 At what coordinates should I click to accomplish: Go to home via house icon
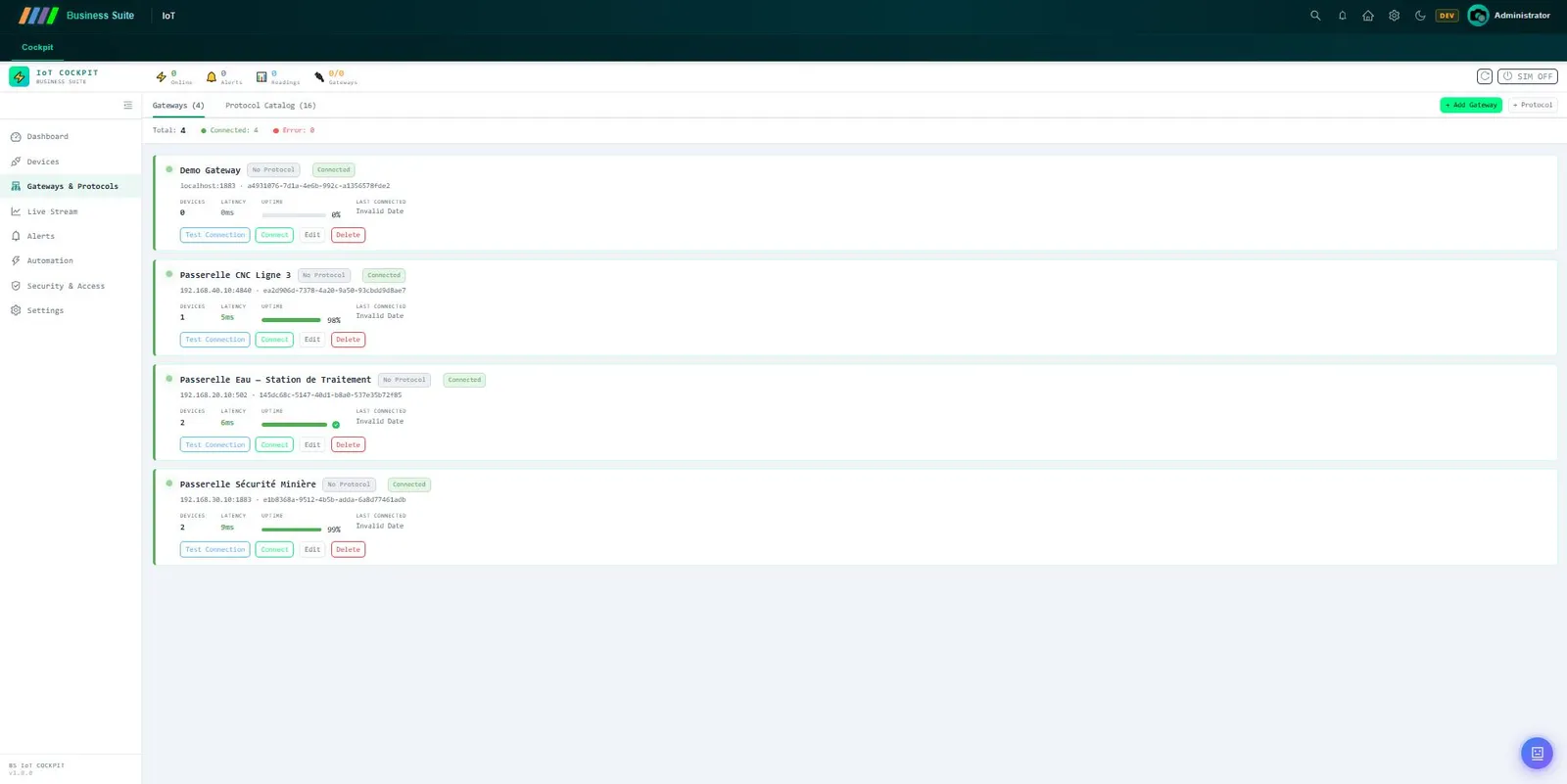(1368, 16)
